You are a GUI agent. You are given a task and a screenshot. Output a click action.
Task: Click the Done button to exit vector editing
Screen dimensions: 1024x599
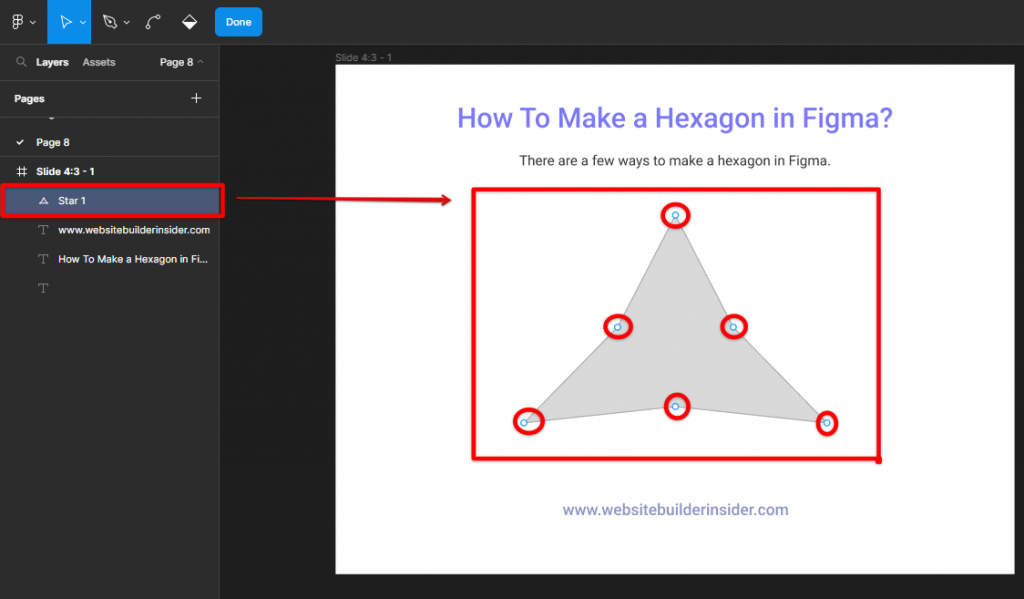click(x=238, y=21)
